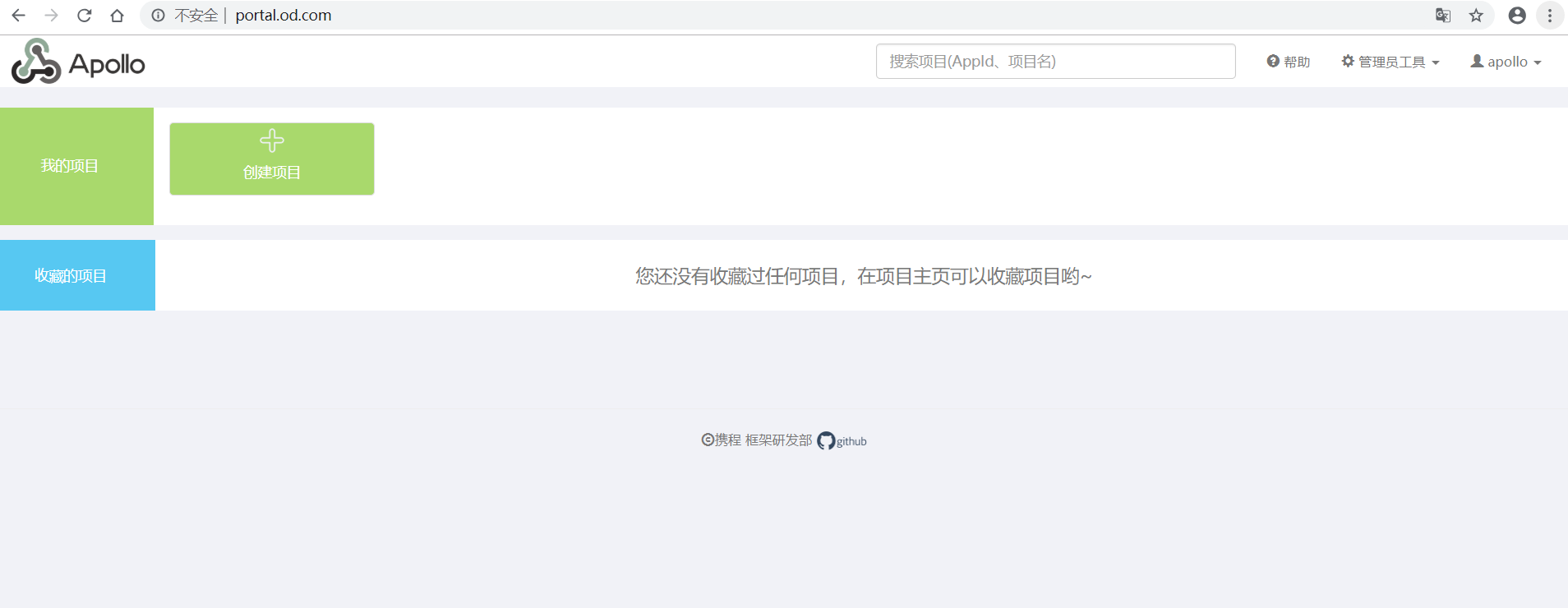Open the apollo username menu label
This screenshot has height=608, width=1568.
(1507, 62)
